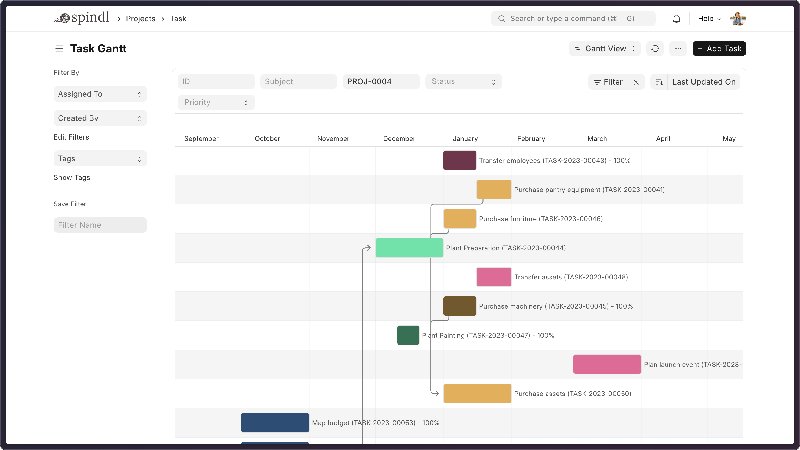The width and height of the screenshot is (800, 450).
Task: Select the dark green Plant Painting bar
Action: (x=408, y=335)
